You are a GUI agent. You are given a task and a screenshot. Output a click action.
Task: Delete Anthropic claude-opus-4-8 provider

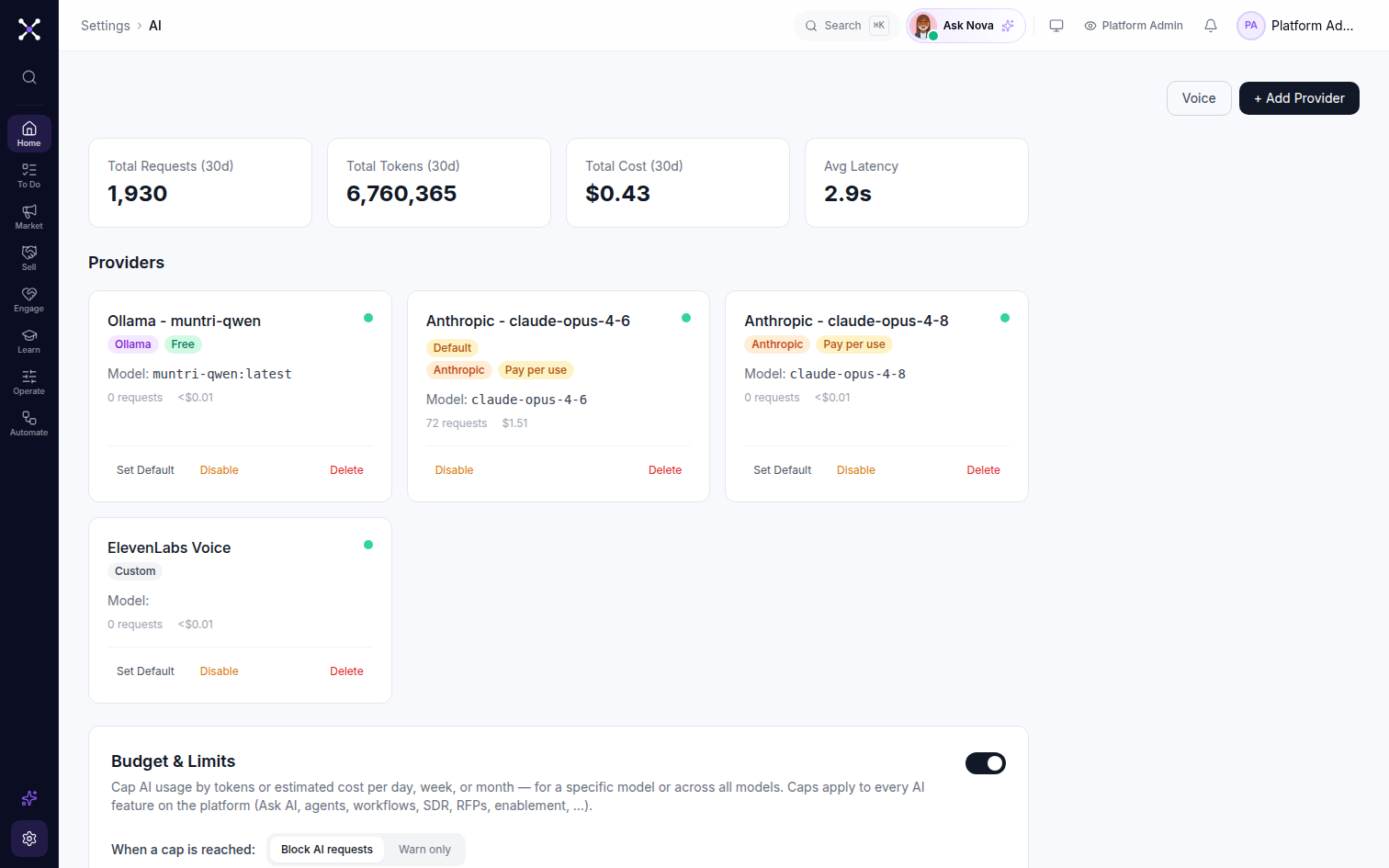(x=983, y=470)
